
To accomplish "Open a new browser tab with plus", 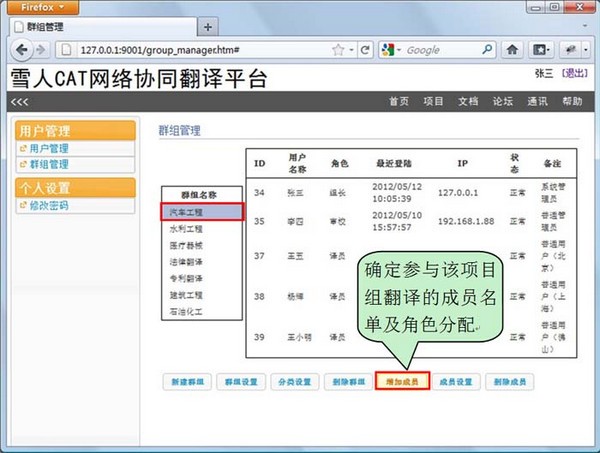I will tap(207, 25).
